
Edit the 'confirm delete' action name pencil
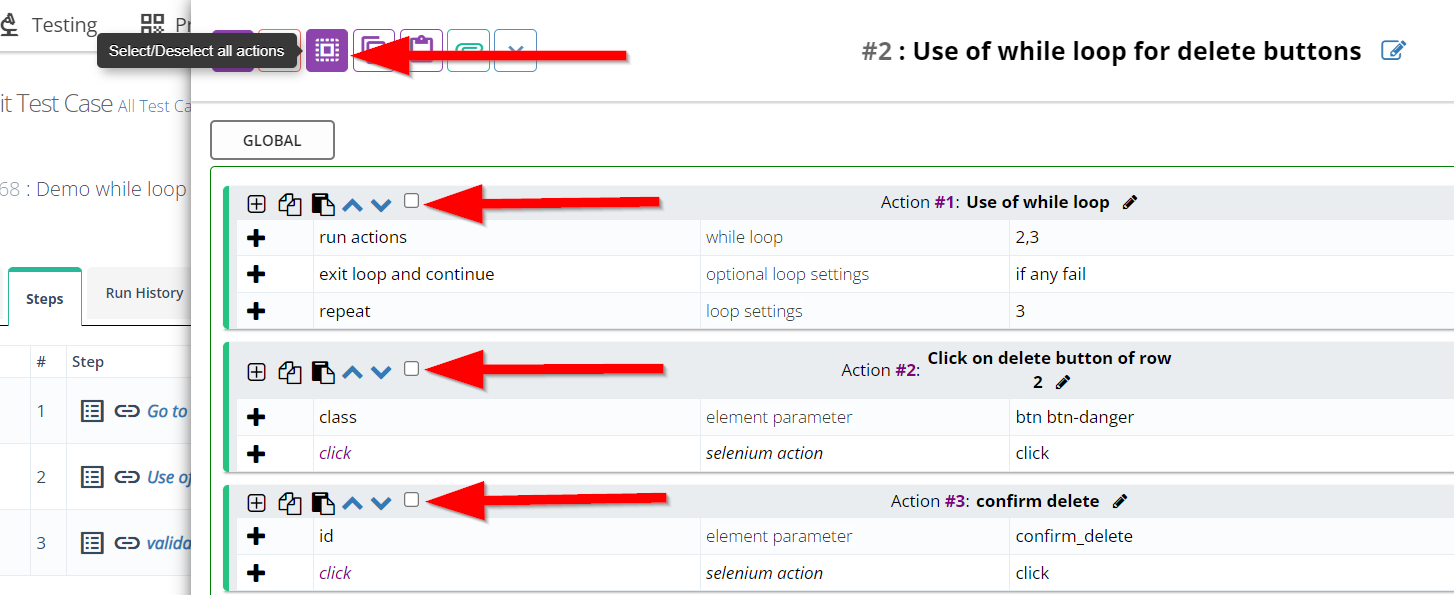pos(1120,501)
